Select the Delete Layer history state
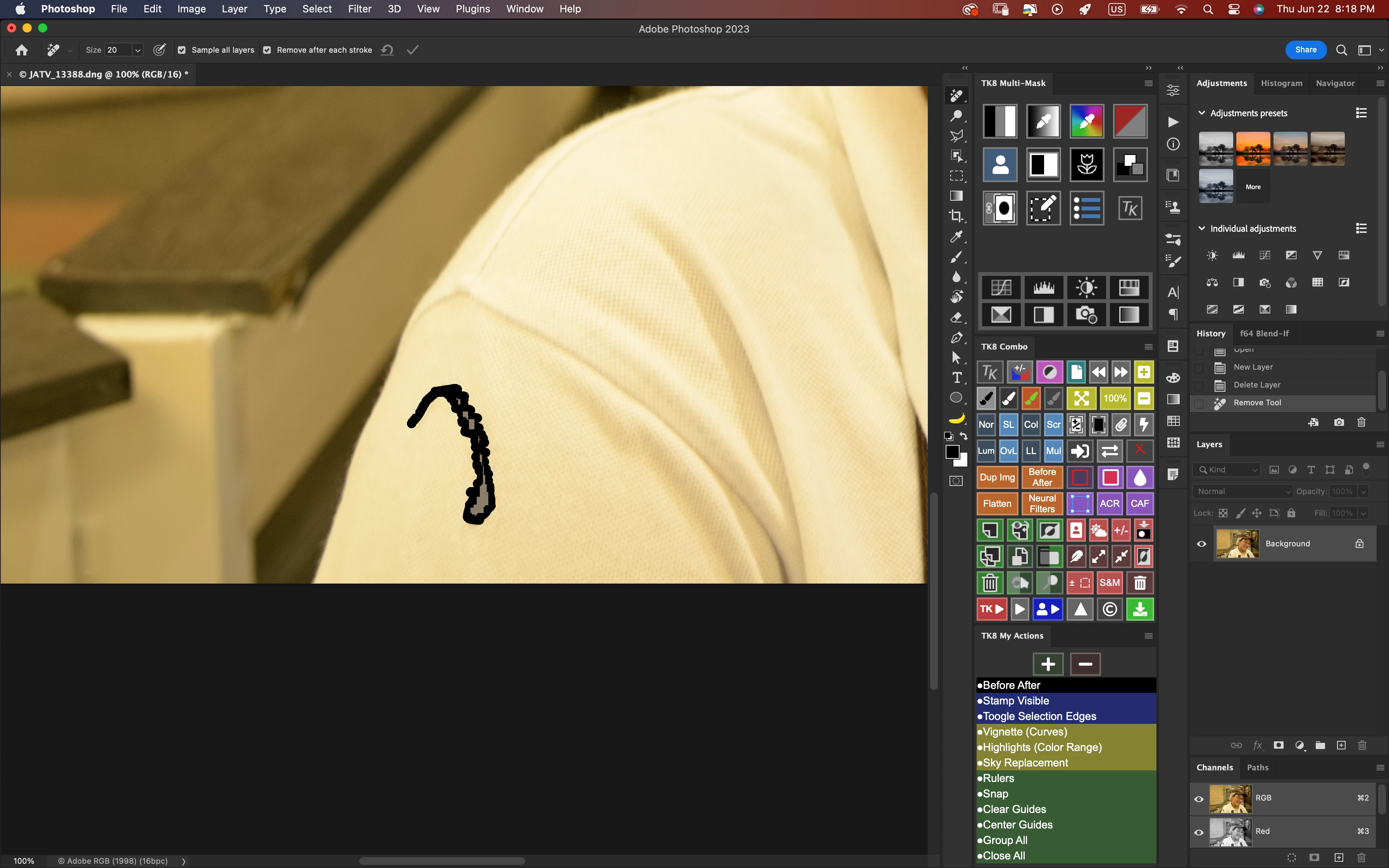This screenshot has height=868, width=1389. click(x=1256, y=385)
